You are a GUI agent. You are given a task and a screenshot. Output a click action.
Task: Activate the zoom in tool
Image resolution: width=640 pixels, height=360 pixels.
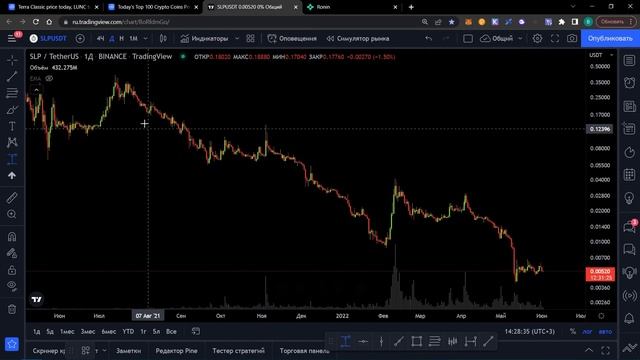click(x=12, y=214)
